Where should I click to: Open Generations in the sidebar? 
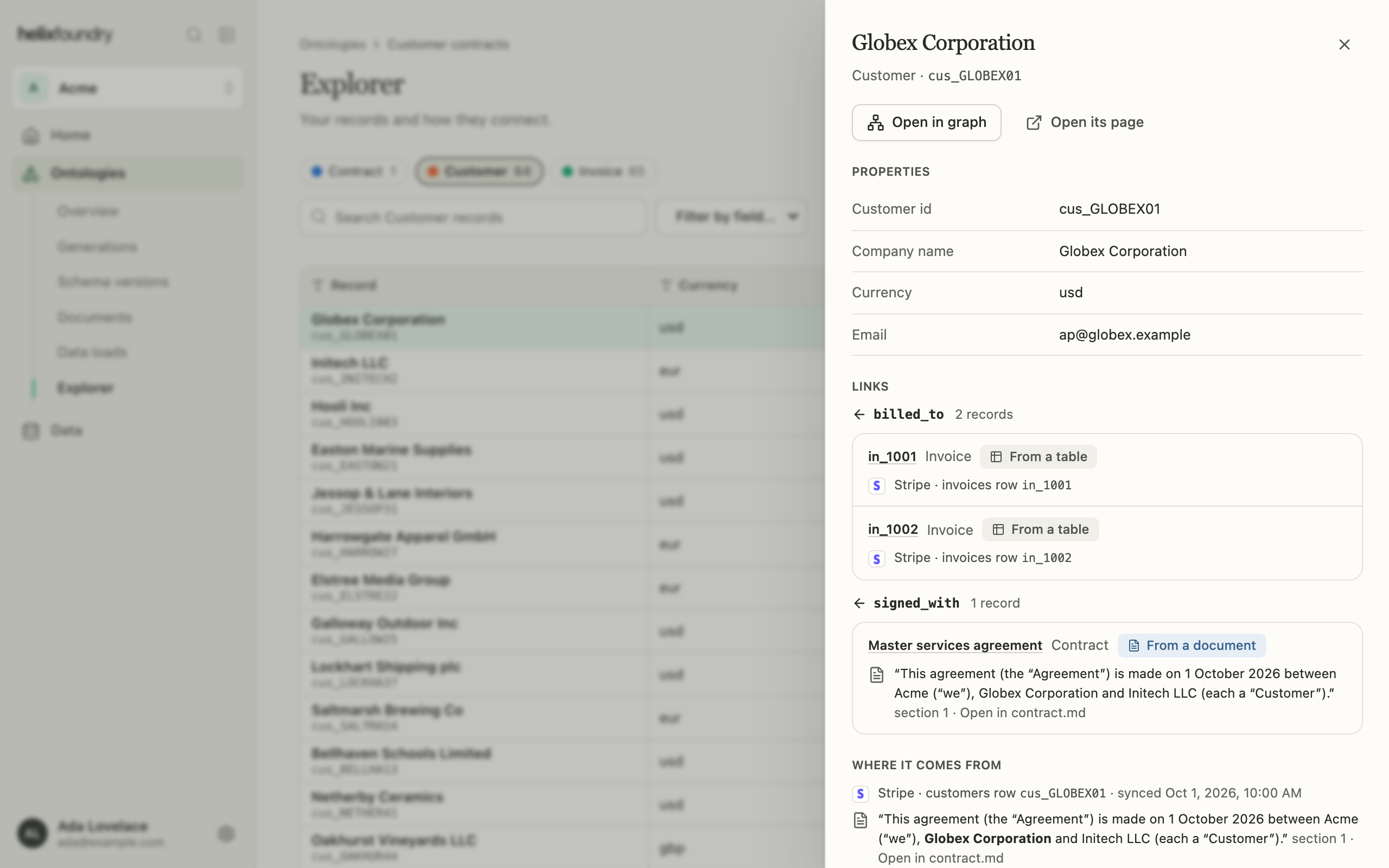(97, 247)
